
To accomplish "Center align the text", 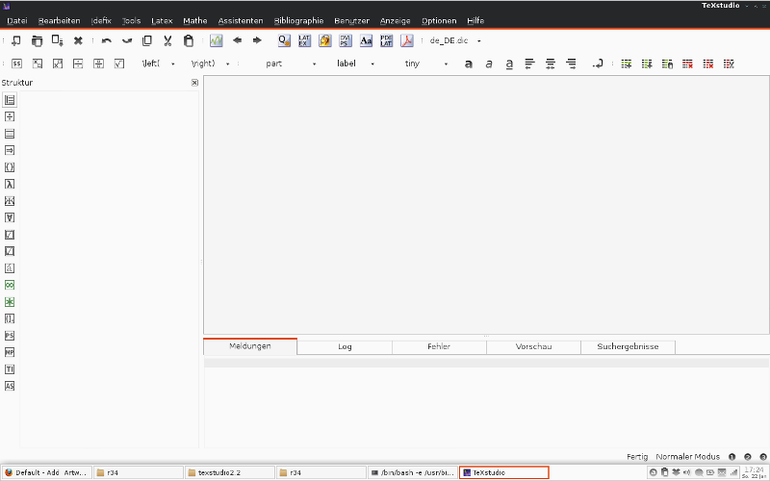I will coord(550,64).
